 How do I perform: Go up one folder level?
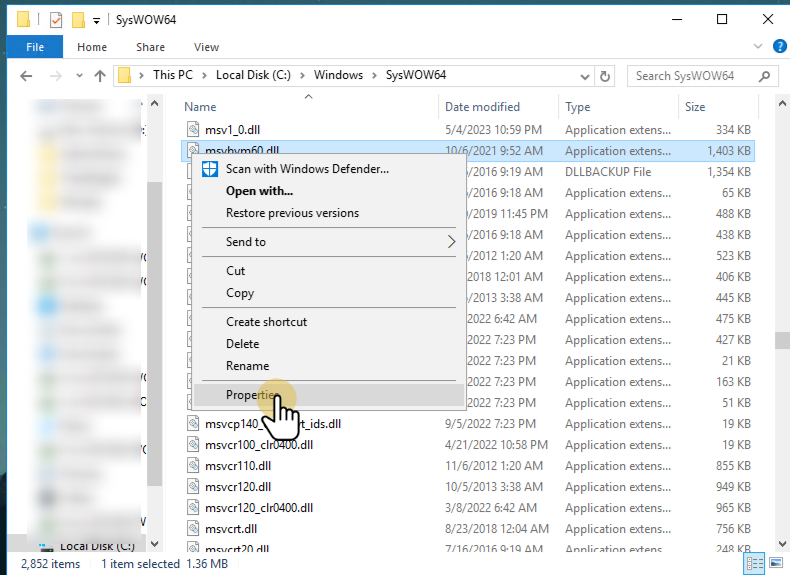pyautogui.click(x=100, y=76)
